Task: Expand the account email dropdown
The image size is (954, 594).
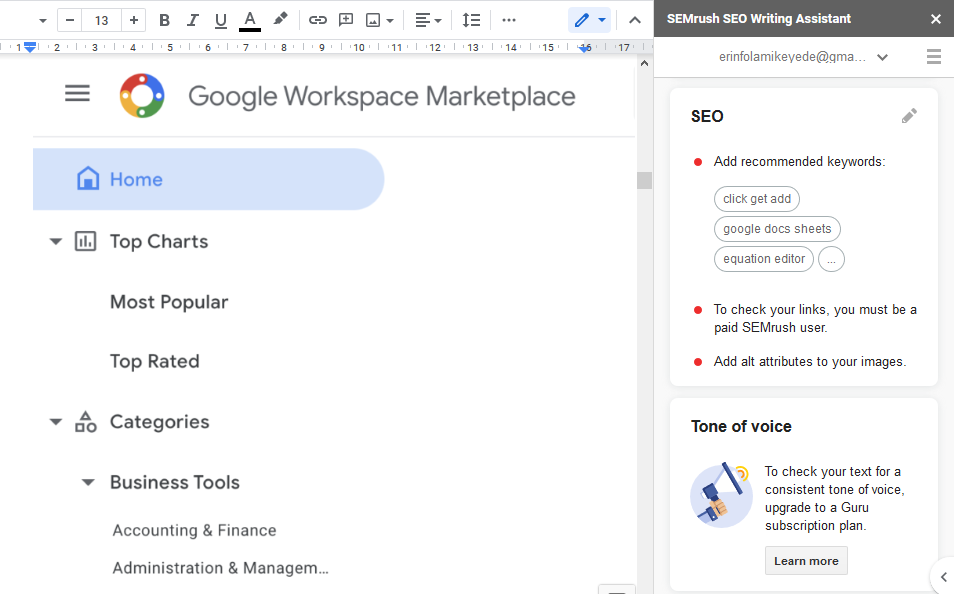Action: (882, 57)
